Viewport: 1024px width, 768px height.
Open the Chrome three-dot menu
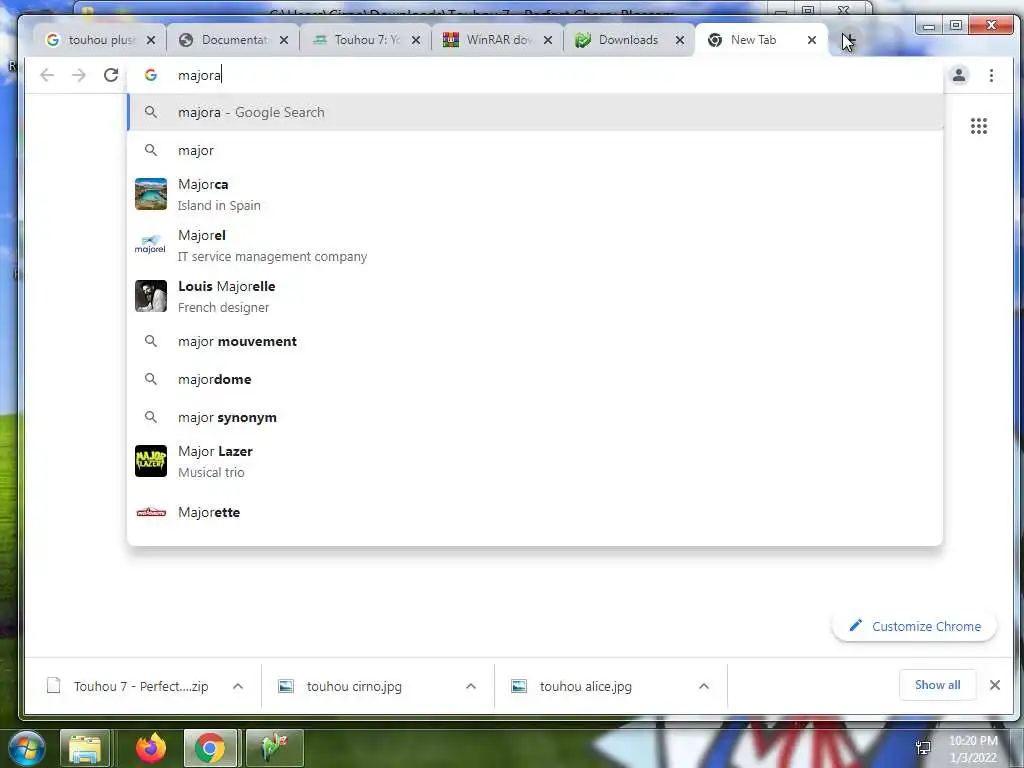(x=991, y=75)
